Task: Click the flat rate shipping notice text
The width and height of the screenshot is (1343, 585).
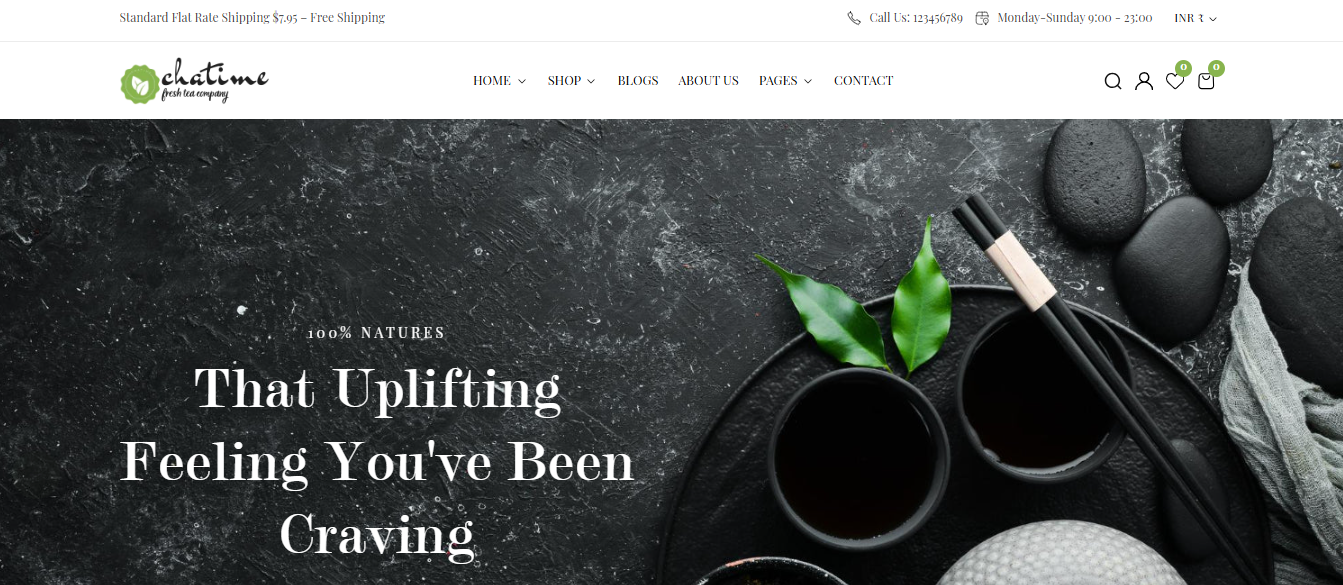Action: (252, 18)
